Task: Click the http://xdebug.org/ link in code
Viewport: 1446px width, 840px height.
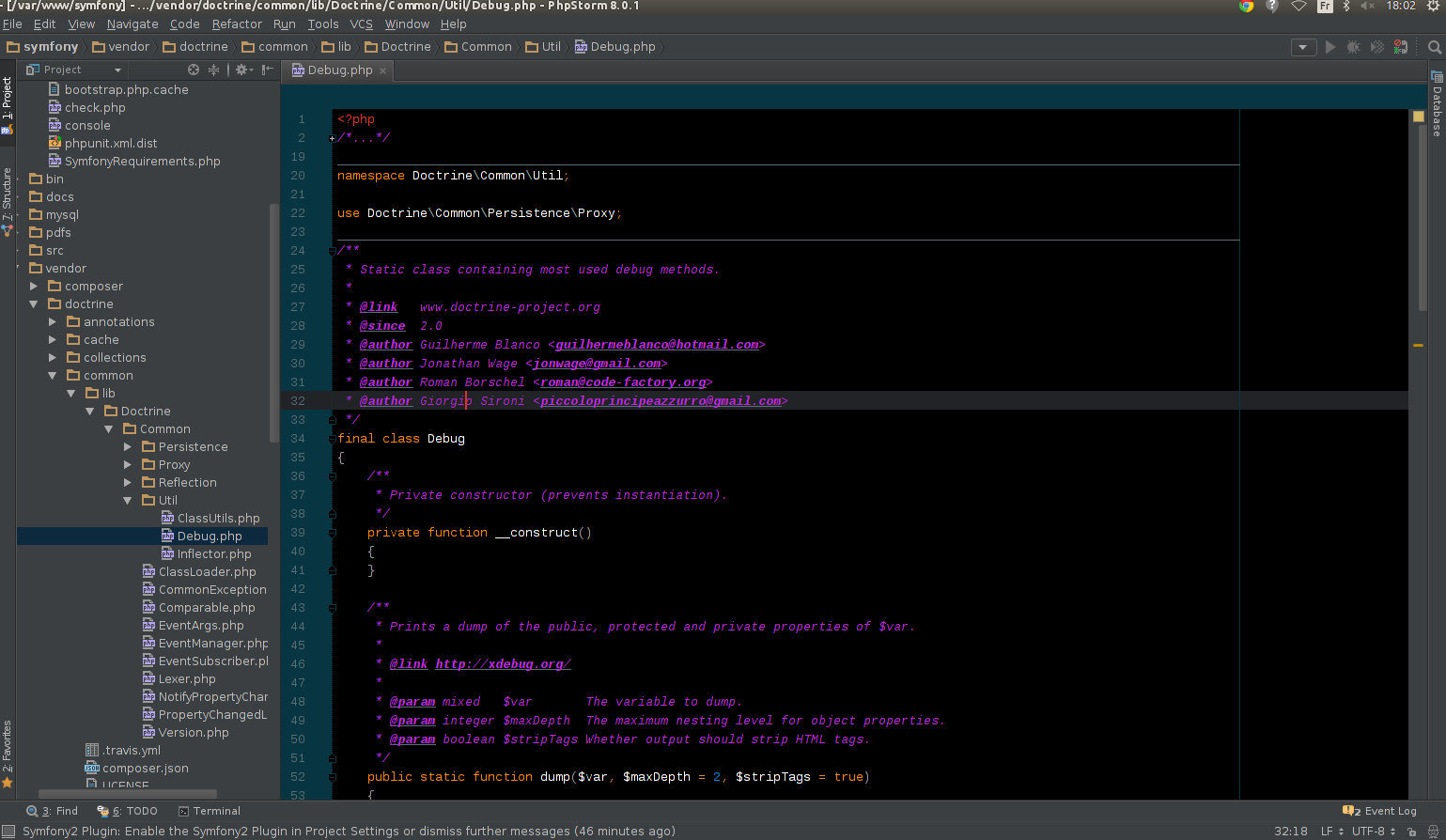Action: (503, 664)
